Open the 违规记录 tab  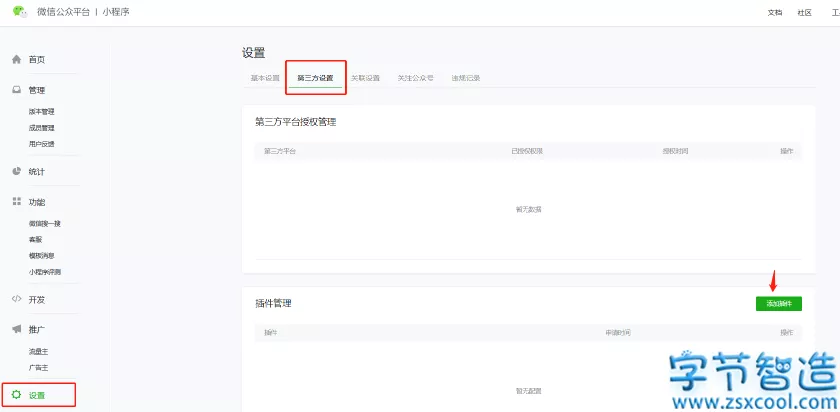(466, 78)
